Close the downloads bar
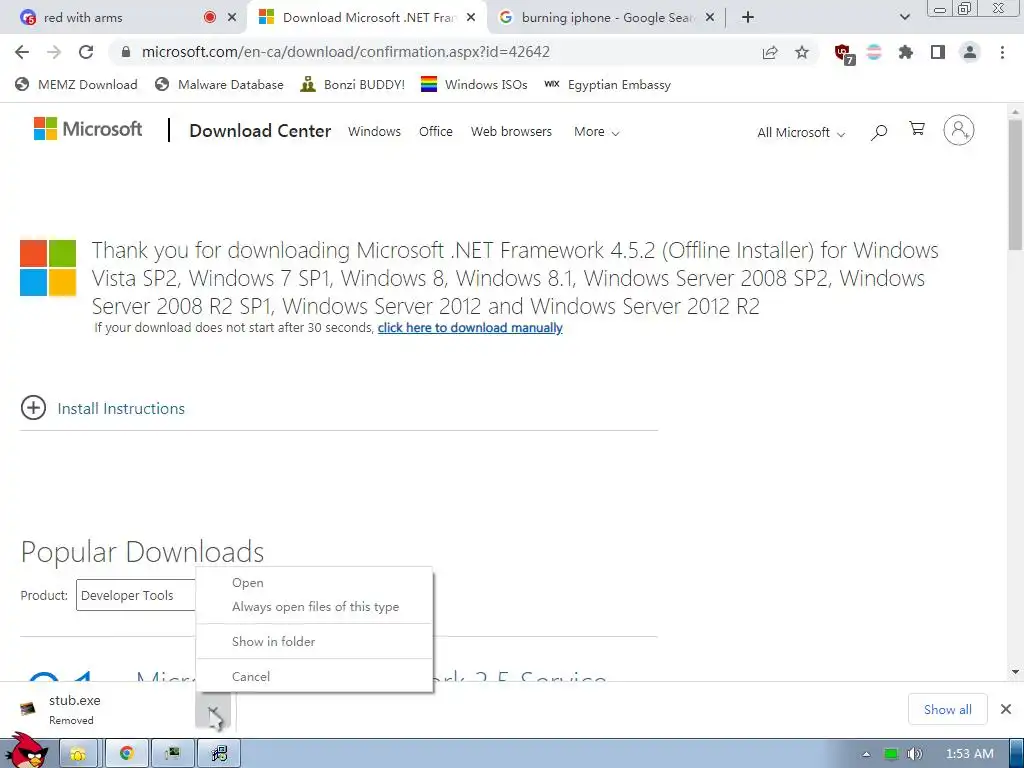Image resolution: width=1024 pixels, height=768 pixels. point(1006,709)
